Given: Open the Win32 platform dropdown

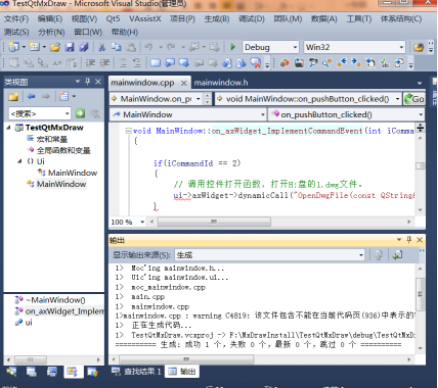Looking at the screenshot, I should pos(354,47).
